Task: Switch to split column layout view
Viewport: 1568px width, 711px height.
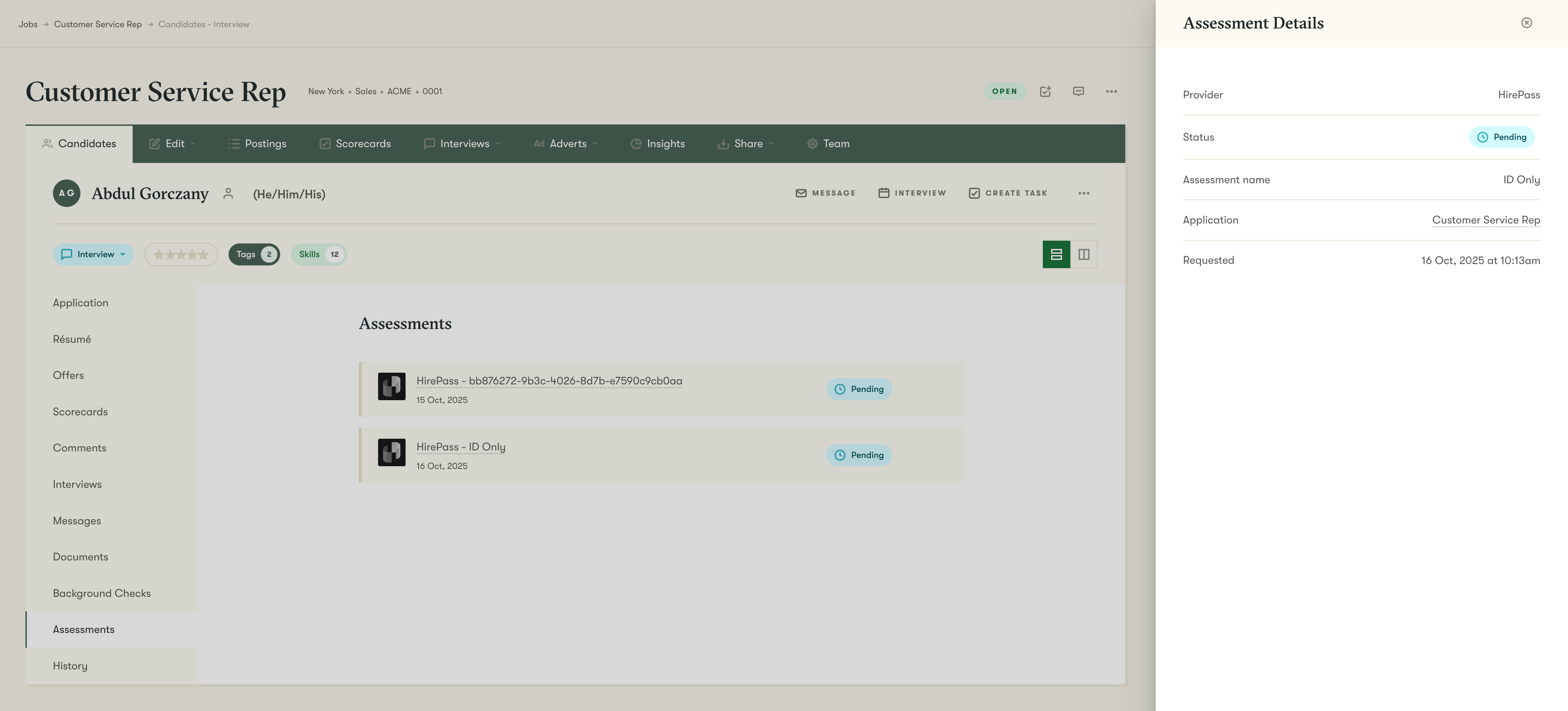Action: 1083,254
